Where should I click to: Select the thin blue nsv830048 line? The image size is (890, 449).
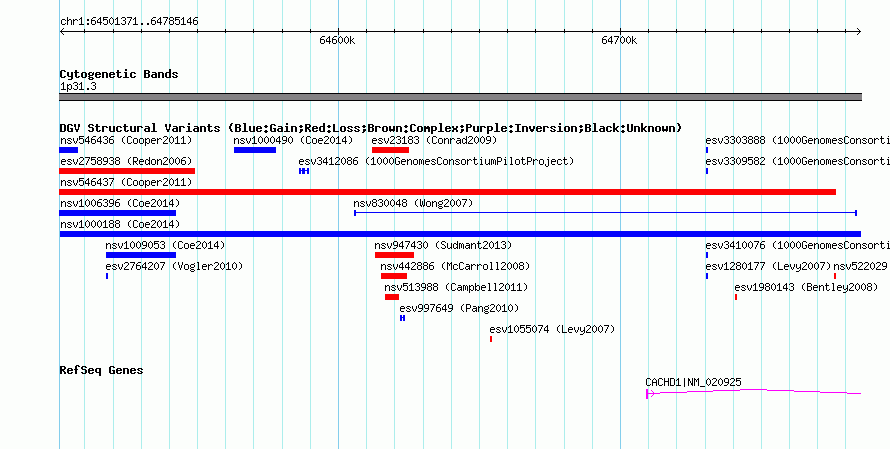(606, 213)
